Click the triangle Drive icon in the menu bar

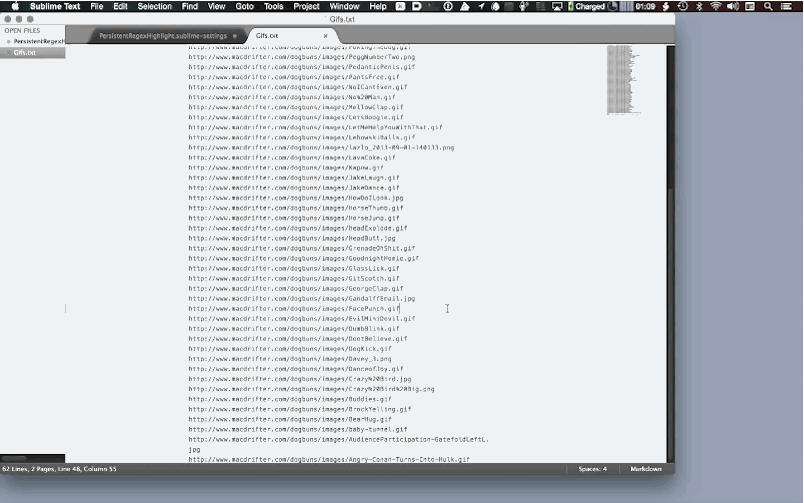tap(465, 6)
